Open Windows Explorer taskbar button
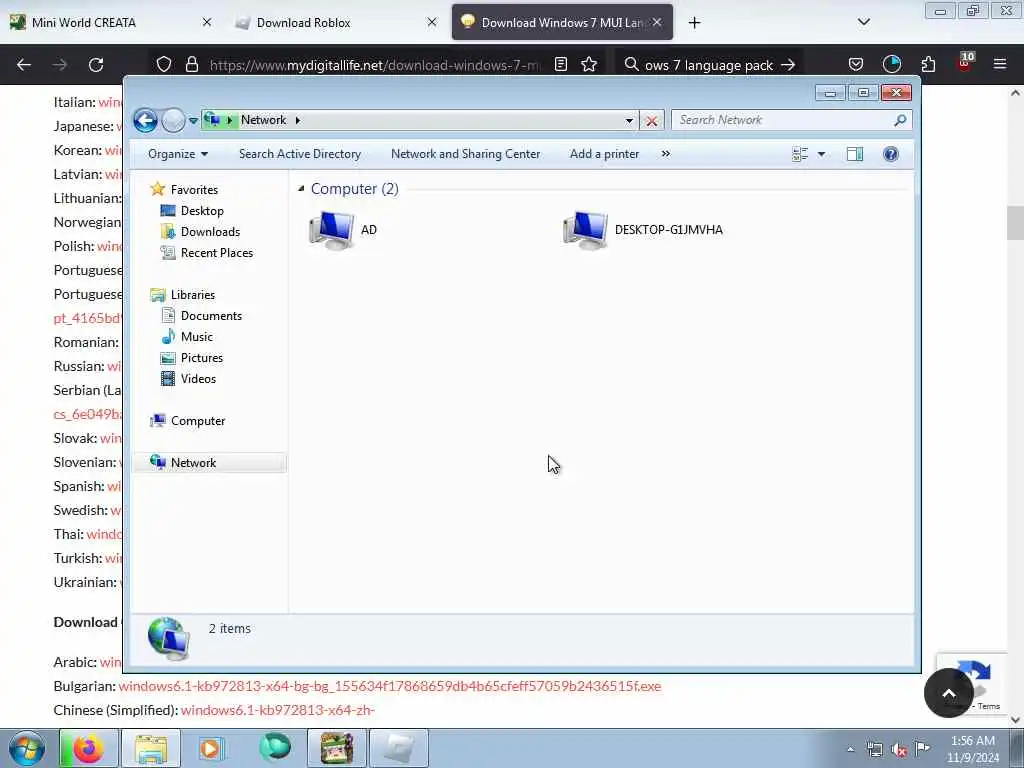This screenshot has width=1024, height=768. click(151, 748)
